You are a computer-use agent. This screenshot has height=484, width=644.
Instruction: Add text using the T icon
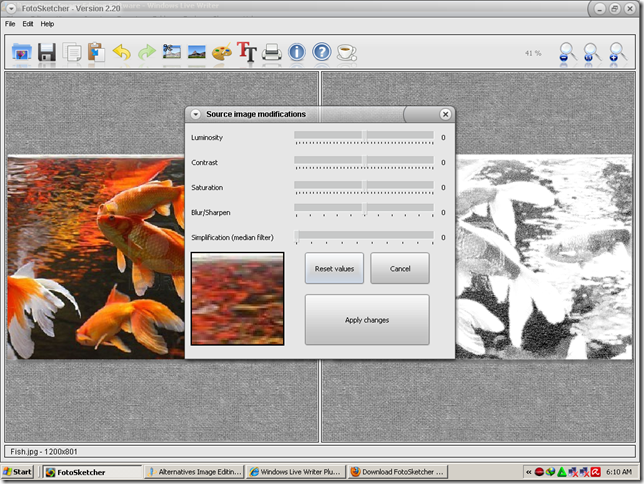coord(247,52)
